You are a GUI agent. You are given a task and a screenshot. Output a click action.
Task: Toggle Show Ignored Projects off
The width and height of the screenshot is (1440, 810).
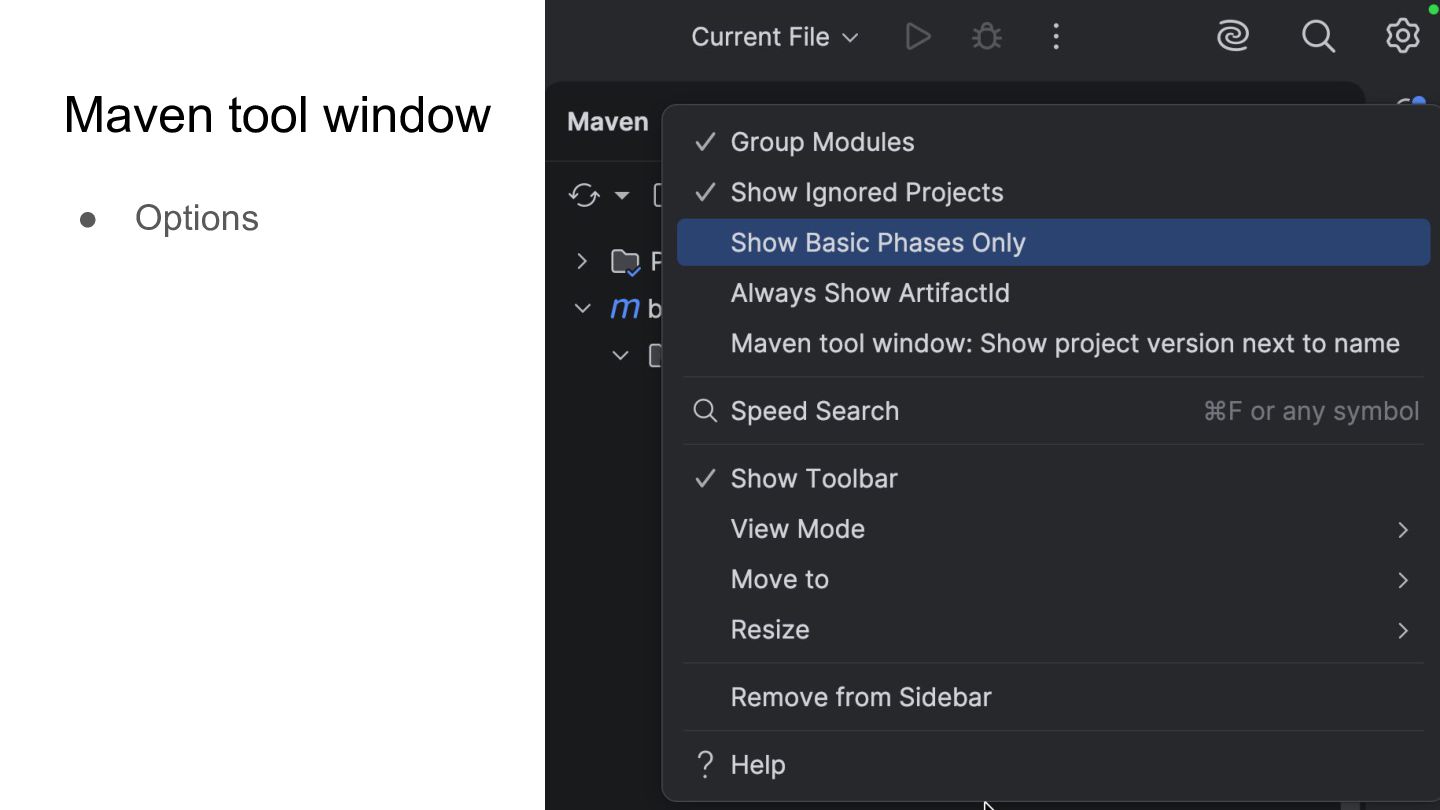click(866, 192)
